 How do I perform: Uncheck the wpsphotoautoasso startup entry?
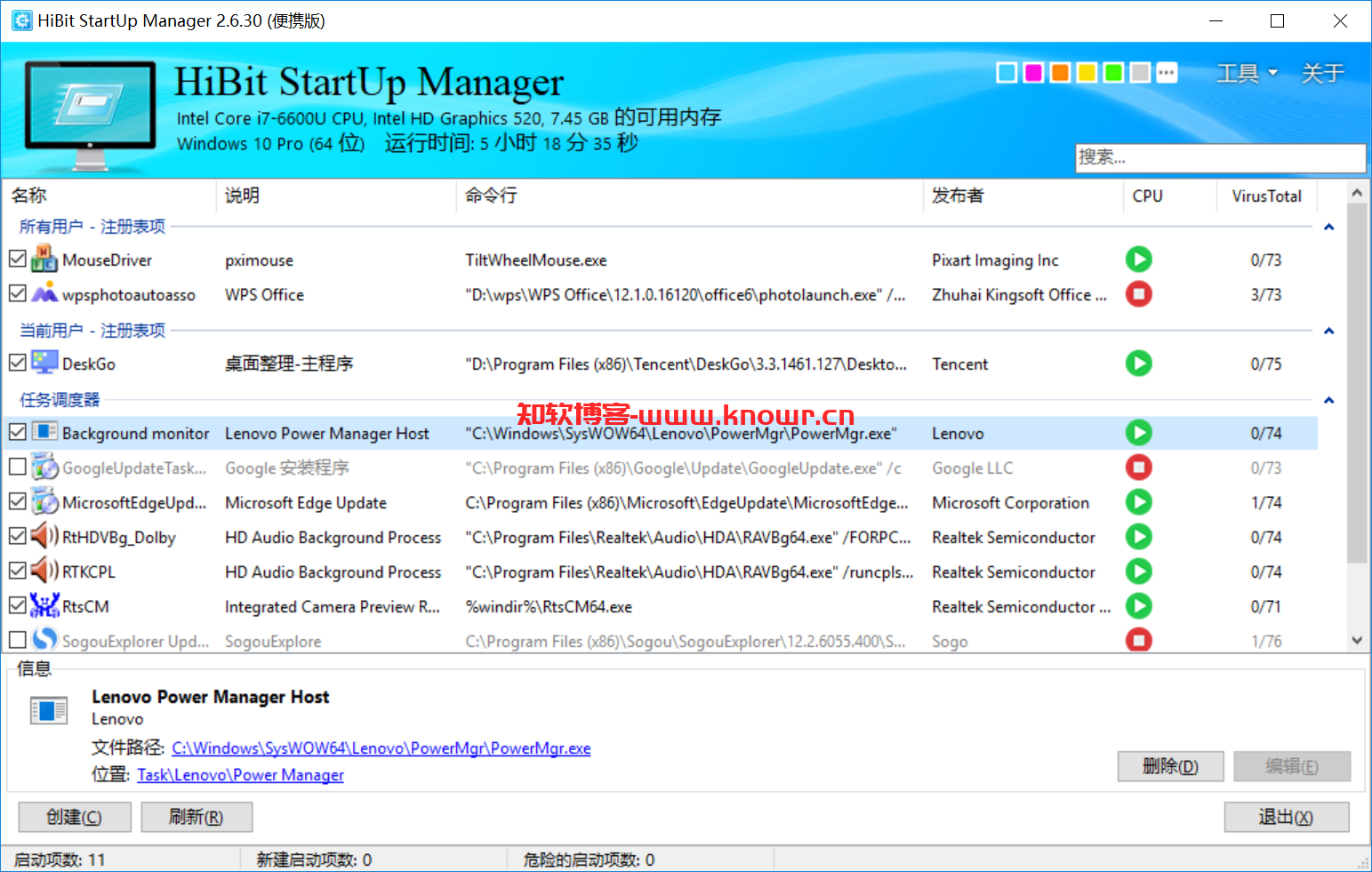[17, 293]
